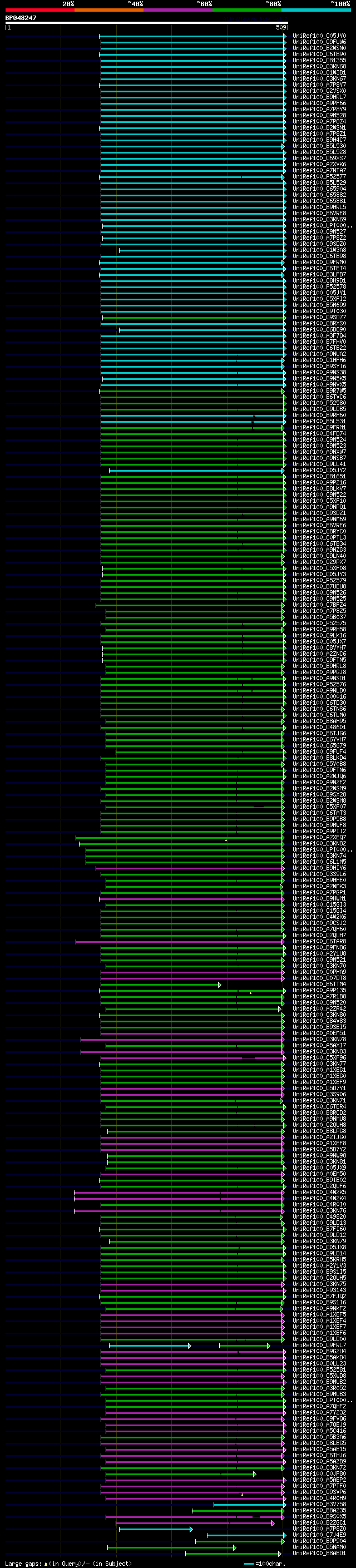
Task: Click the UniRef100_Q3KN68 entry
Action: pyautogui.click(x=319, y=66)
